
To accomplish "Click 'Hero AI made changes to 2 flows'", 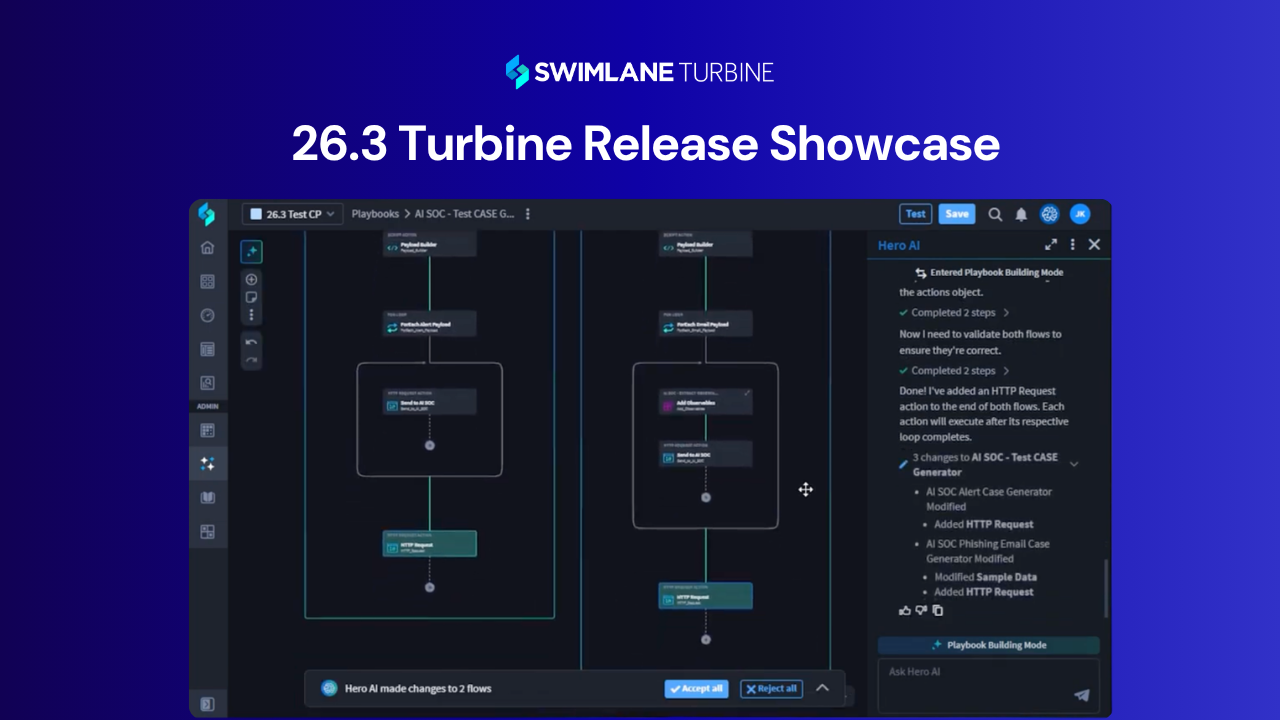I will click(x=418, y=688).
